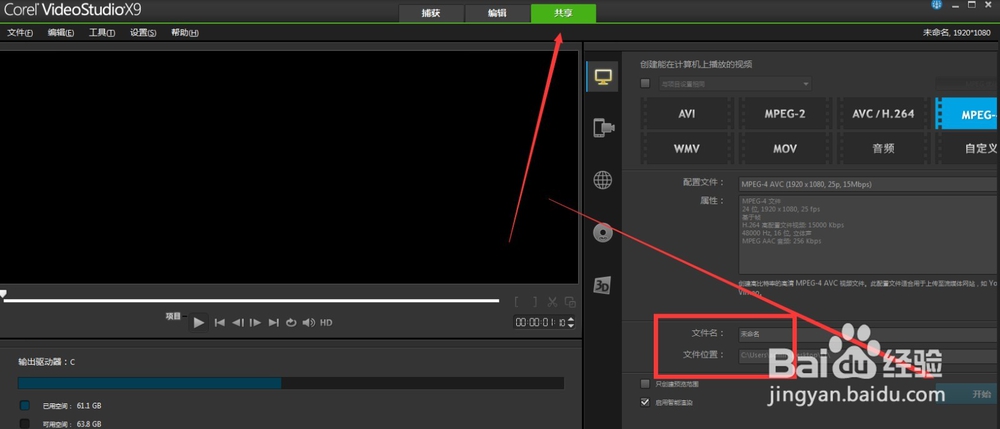
Task: Switch to the 捕获 tab
Action: [431, 13]
